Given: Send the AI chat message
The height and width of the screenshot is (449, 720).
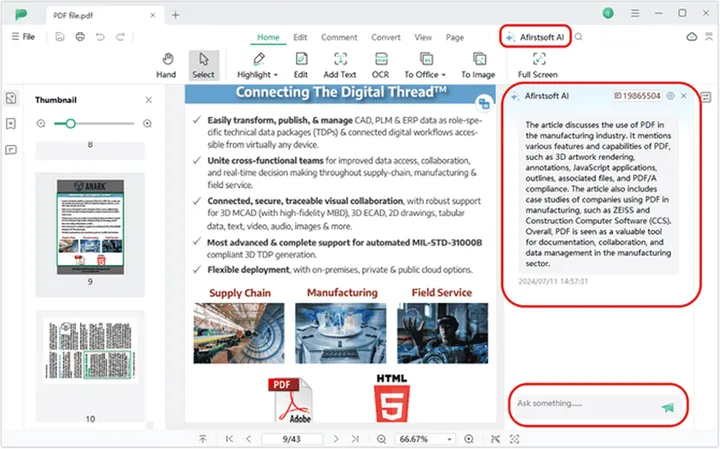Looking at the screenshot, I should click(x=667, y=407).
